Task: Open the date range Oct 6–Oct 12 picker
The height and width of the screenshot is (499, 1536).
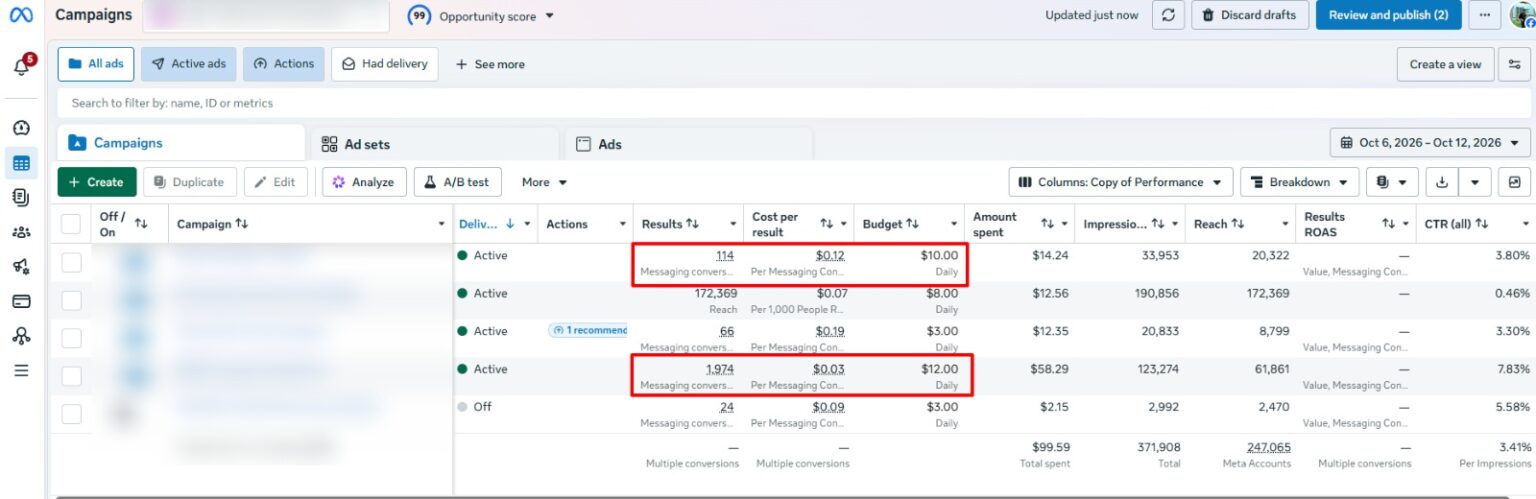Action: (x=1430, y=143)
